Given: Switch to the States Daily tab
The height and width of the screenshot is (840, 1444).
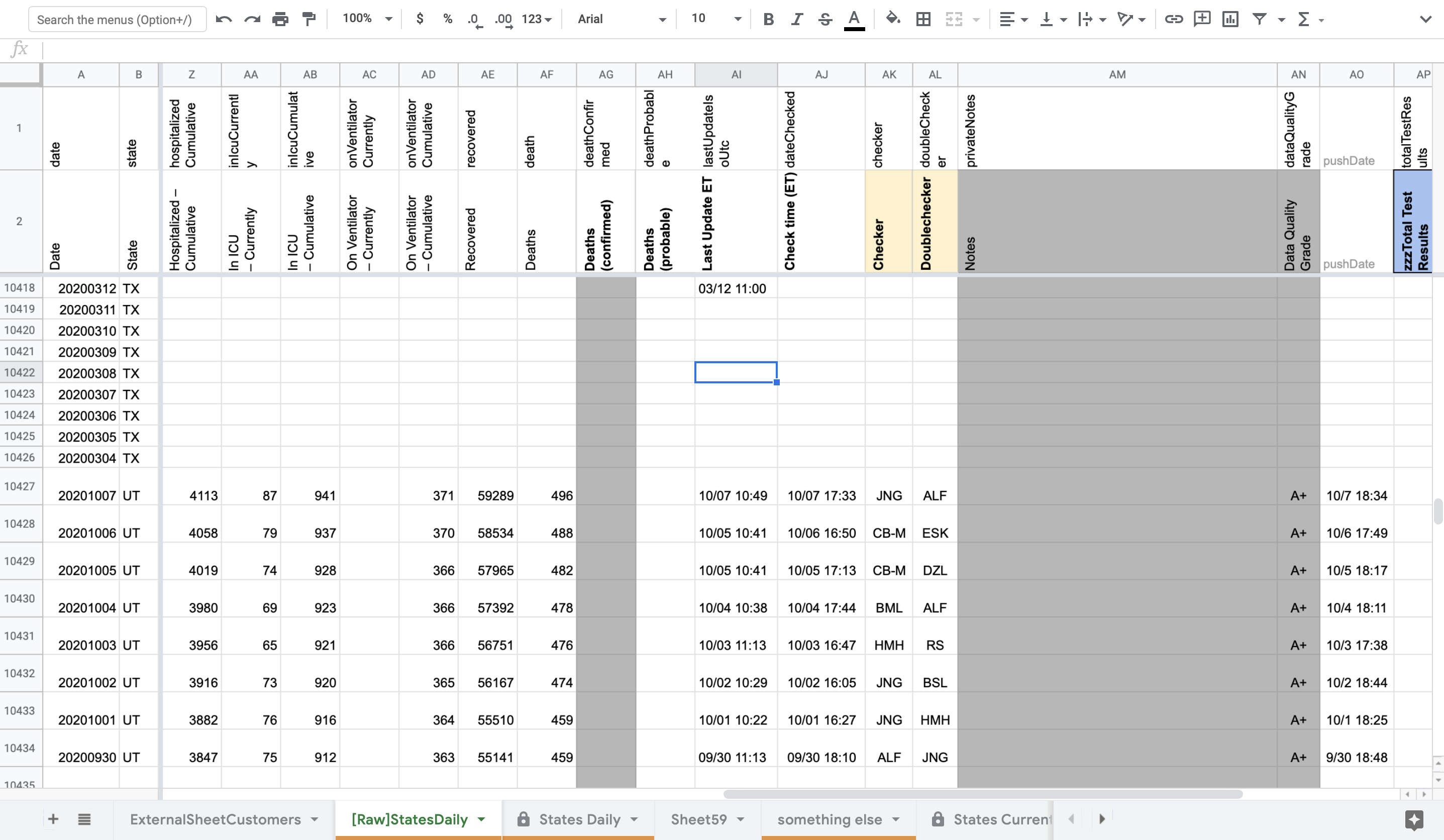Looking at the screenshot, I should (579, 819).
